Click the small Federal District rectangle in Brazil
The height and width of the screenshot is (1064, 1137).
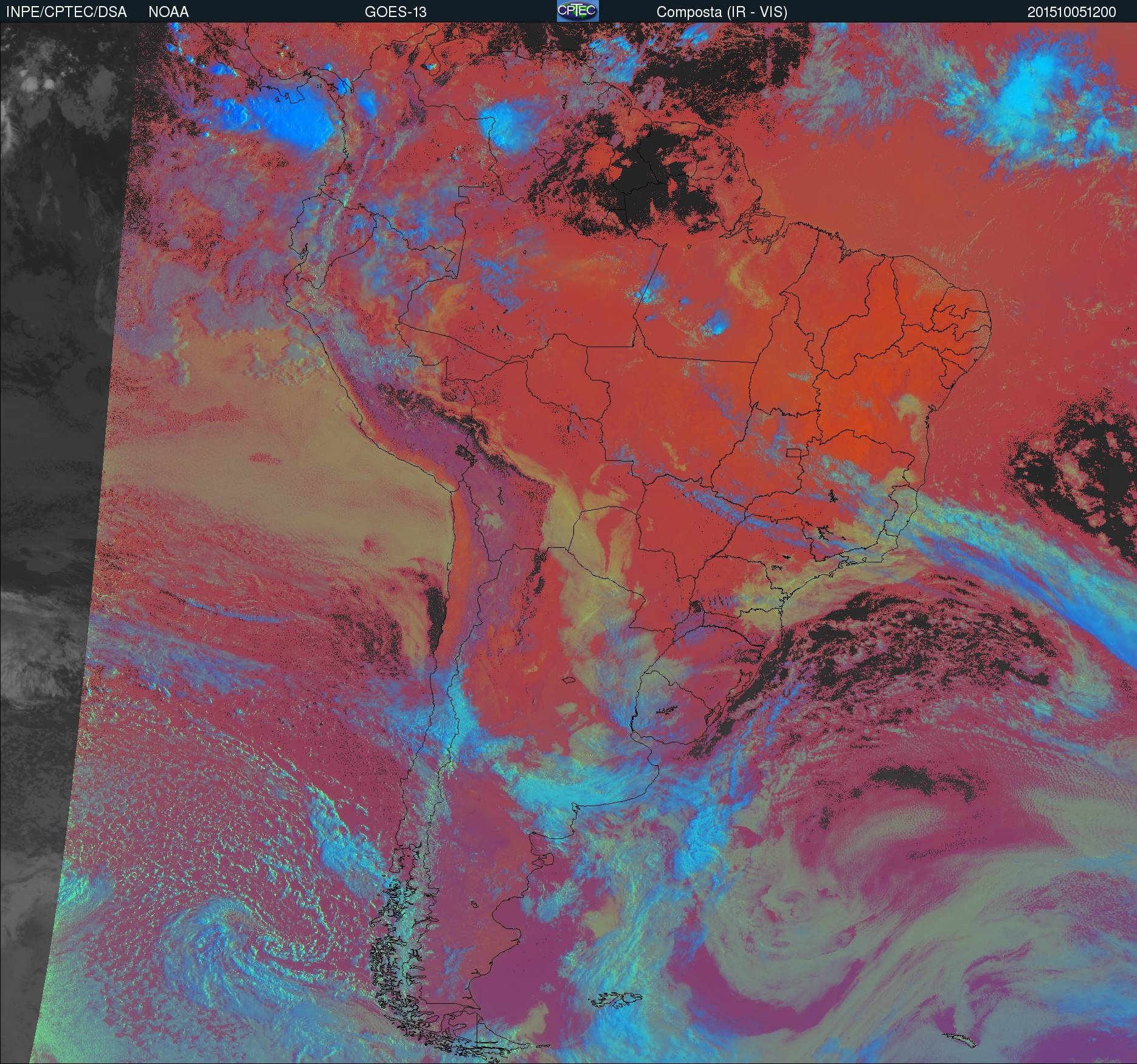[793, 452]
